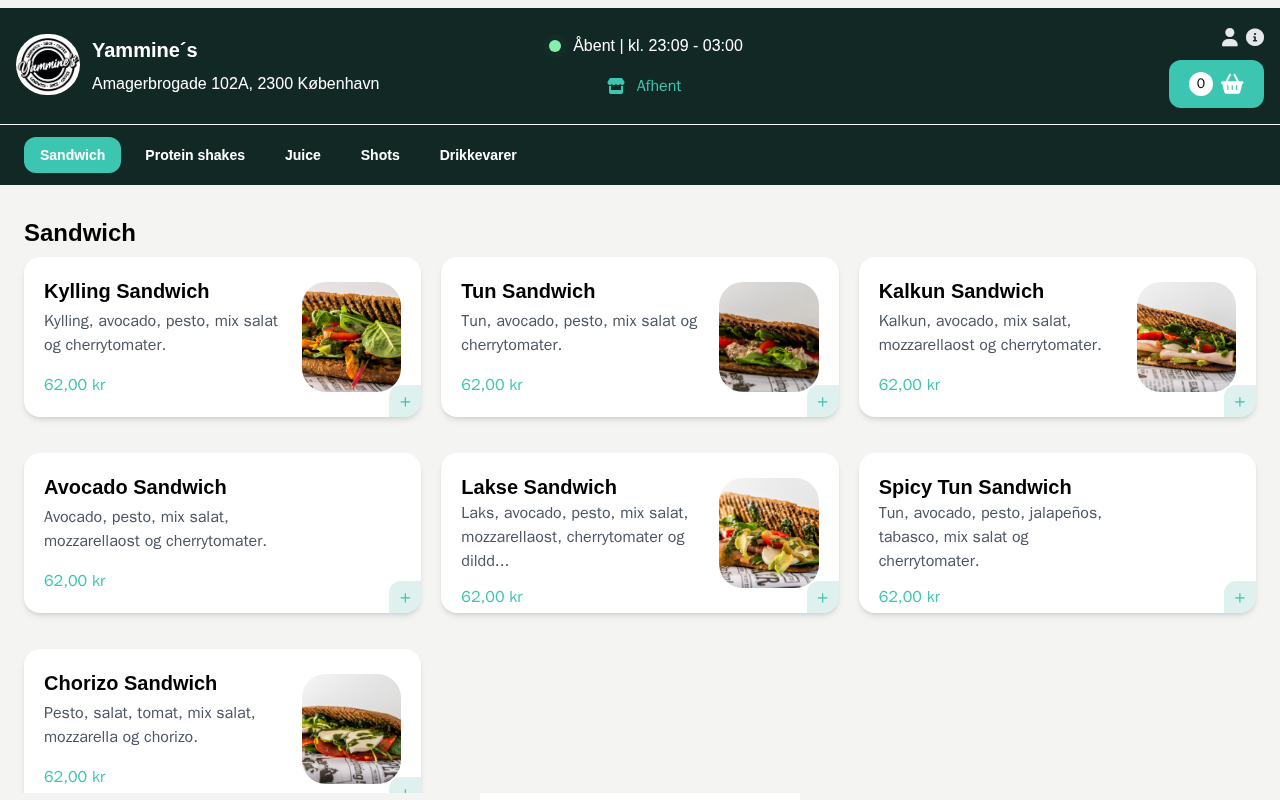Screen dimensions: 1280x800
Task: Open the restaurant info icon
Action: click(x=1255, y=37)
